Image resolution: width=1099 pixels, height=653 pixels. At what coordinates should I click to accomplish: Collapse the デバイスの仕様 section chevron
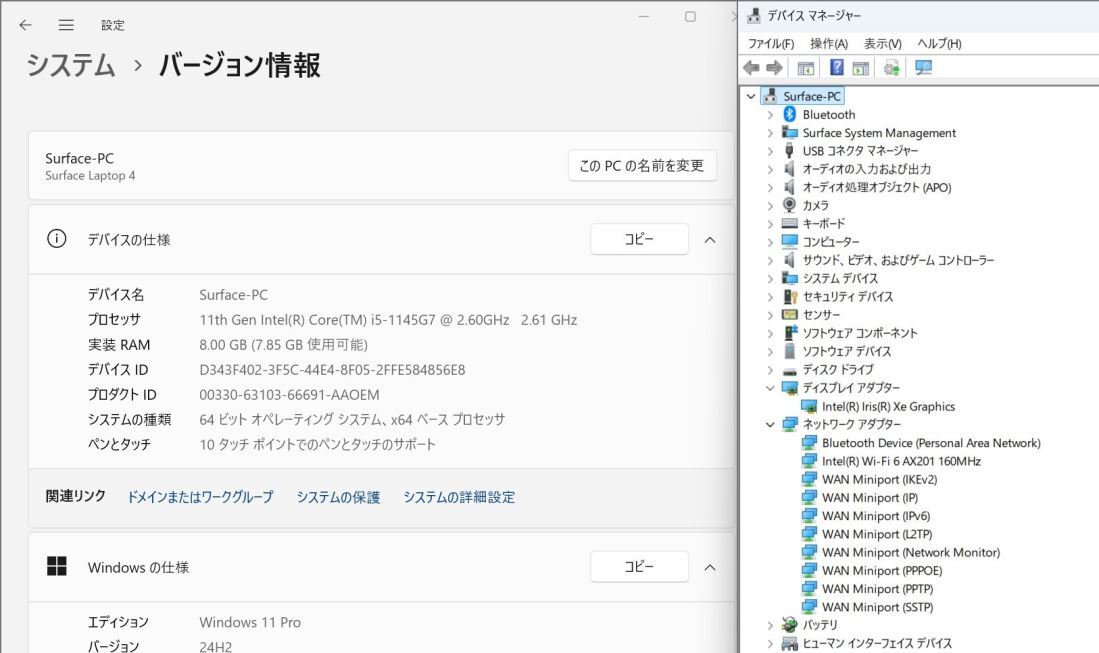coord(710,240)
